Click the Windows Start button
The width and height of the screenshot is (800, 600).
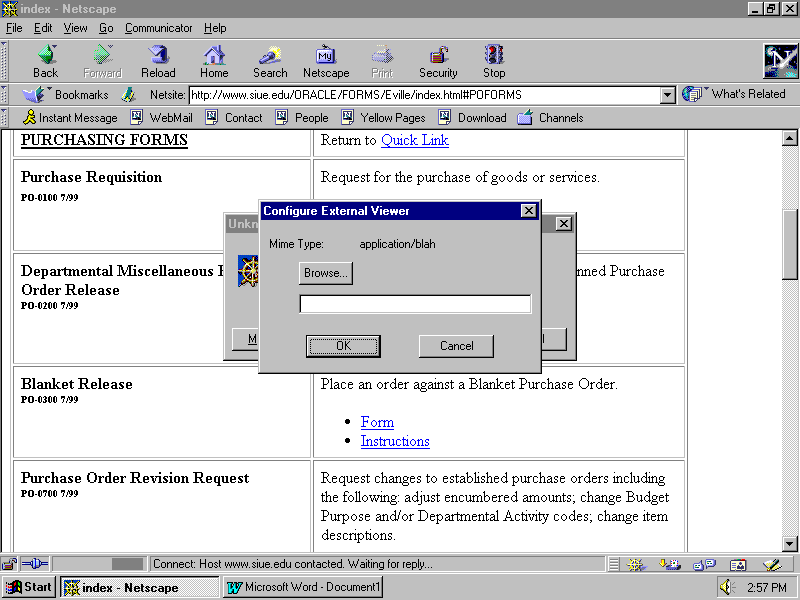click(29, 587)
